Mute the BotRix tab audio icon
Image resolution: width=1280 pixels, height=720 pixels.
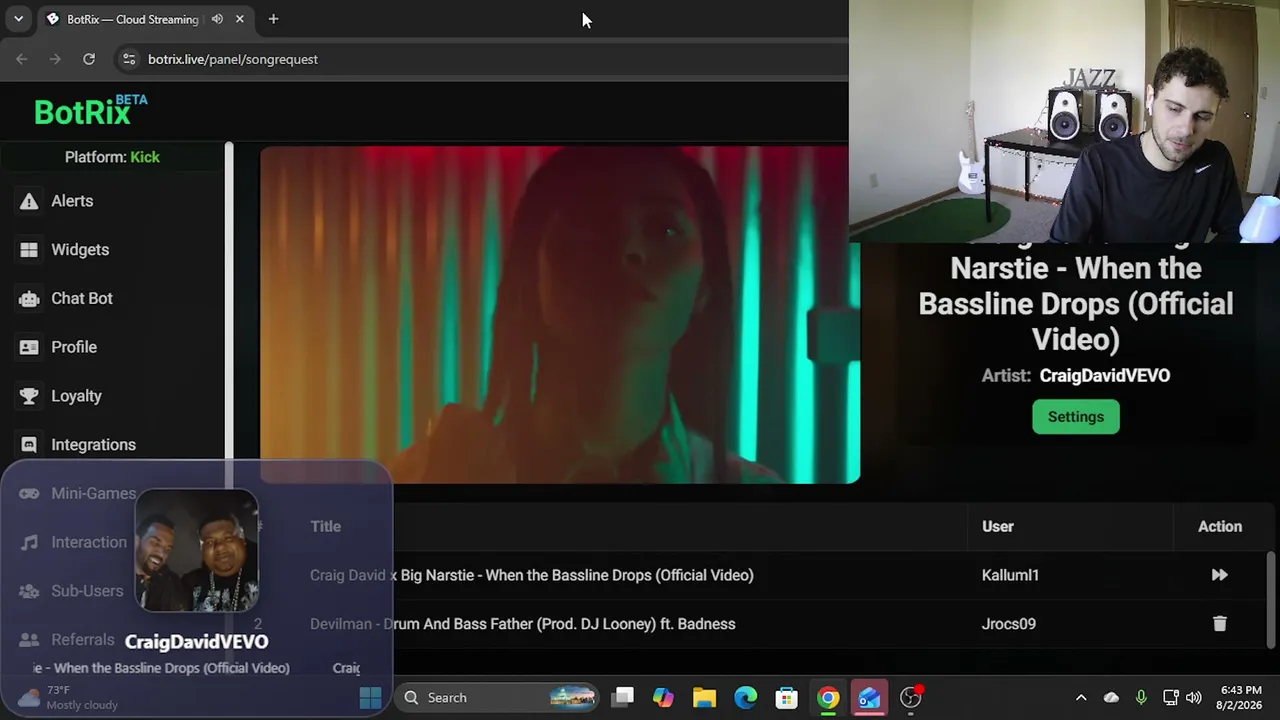[217, 19]
